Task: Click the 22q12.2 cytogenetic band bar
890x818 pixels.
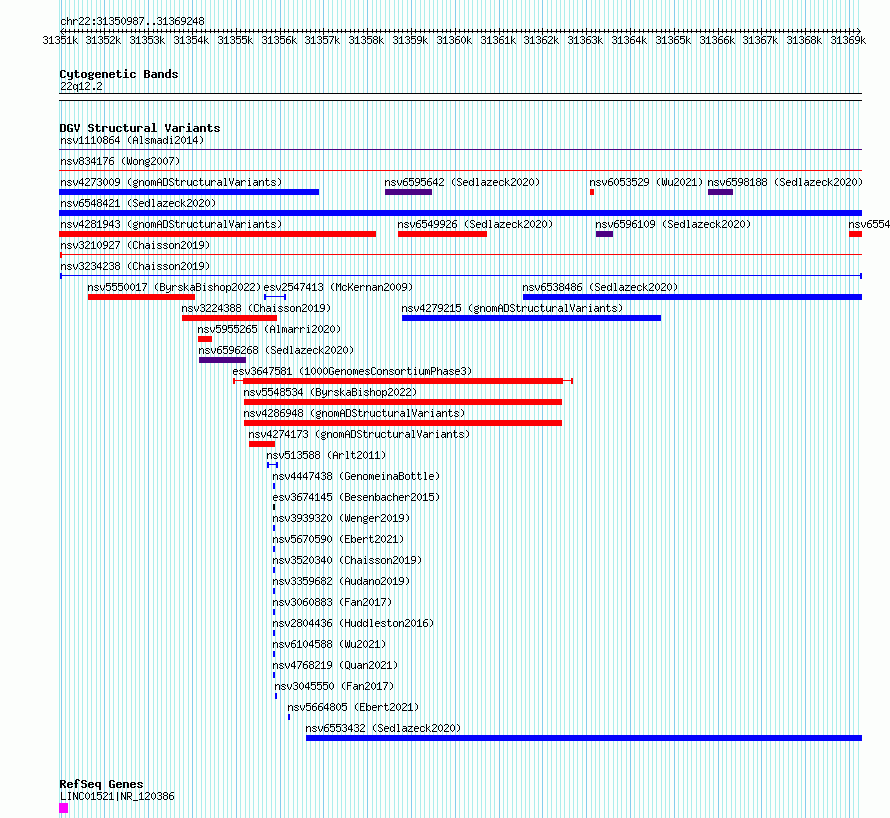Action: (x=460, y=97)
